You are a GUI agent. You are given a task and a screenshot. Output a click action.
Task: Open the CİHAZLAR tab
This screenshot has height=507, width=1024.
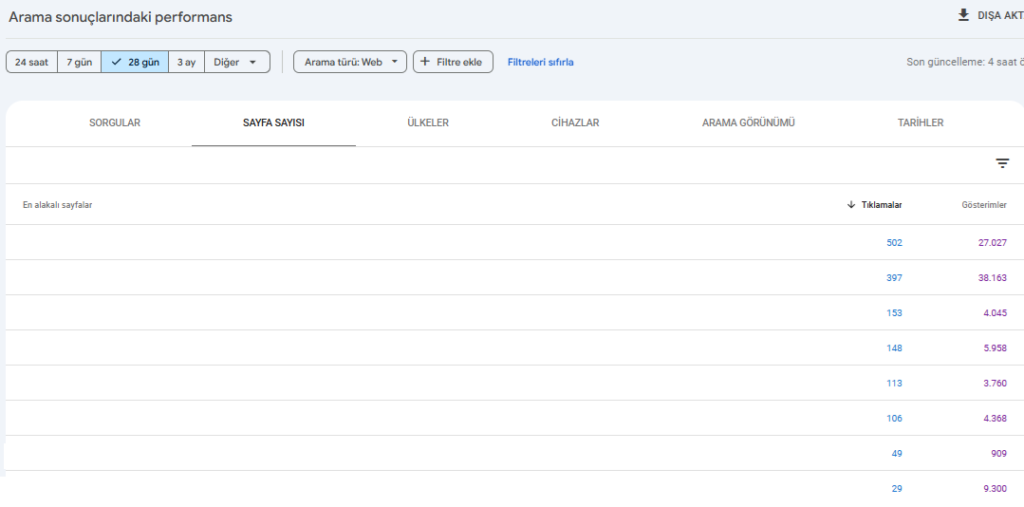pyautogui.click(x=575, y=123)
